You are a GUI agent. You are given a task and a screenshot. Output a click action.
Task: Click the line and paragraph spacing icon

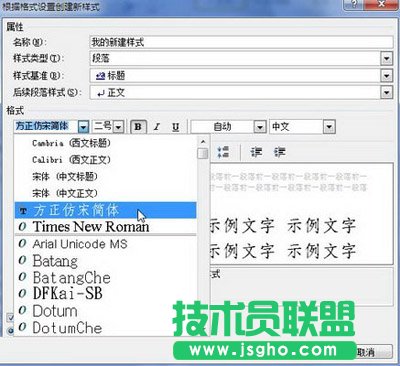click(x=223, y=152)
